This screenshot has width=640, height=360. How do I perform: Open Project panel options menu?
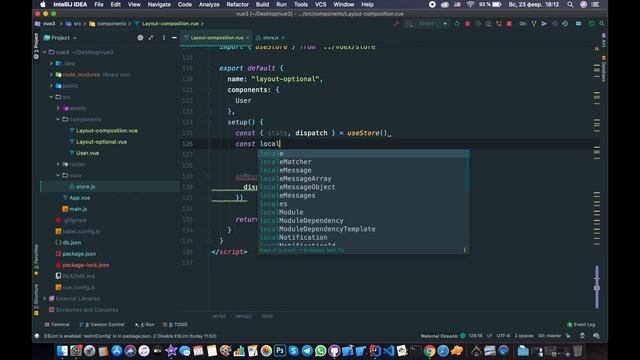pos(164,38)
